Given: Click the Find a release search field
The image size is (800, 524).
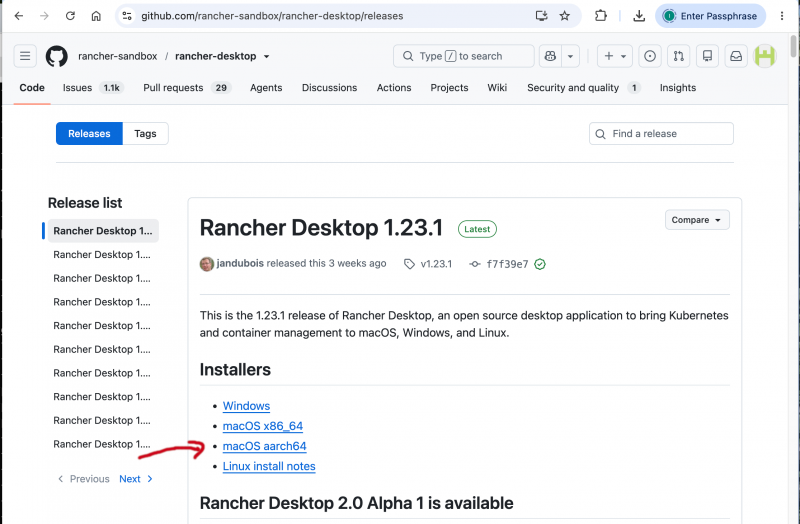Looking at the screenshot, I should [x=661, y=134].
